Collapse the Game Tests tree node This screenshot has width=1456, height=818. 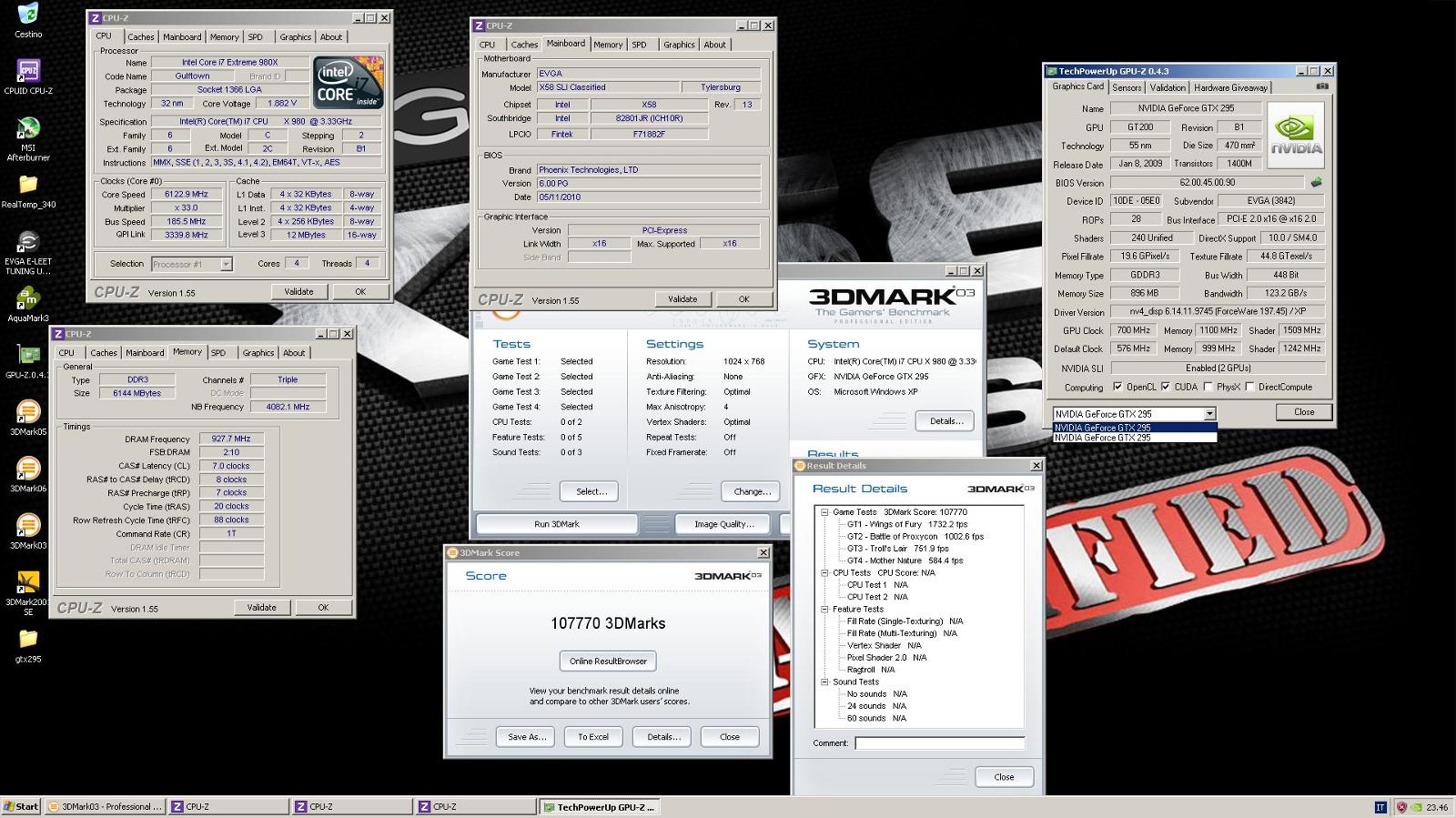point(824,512)
